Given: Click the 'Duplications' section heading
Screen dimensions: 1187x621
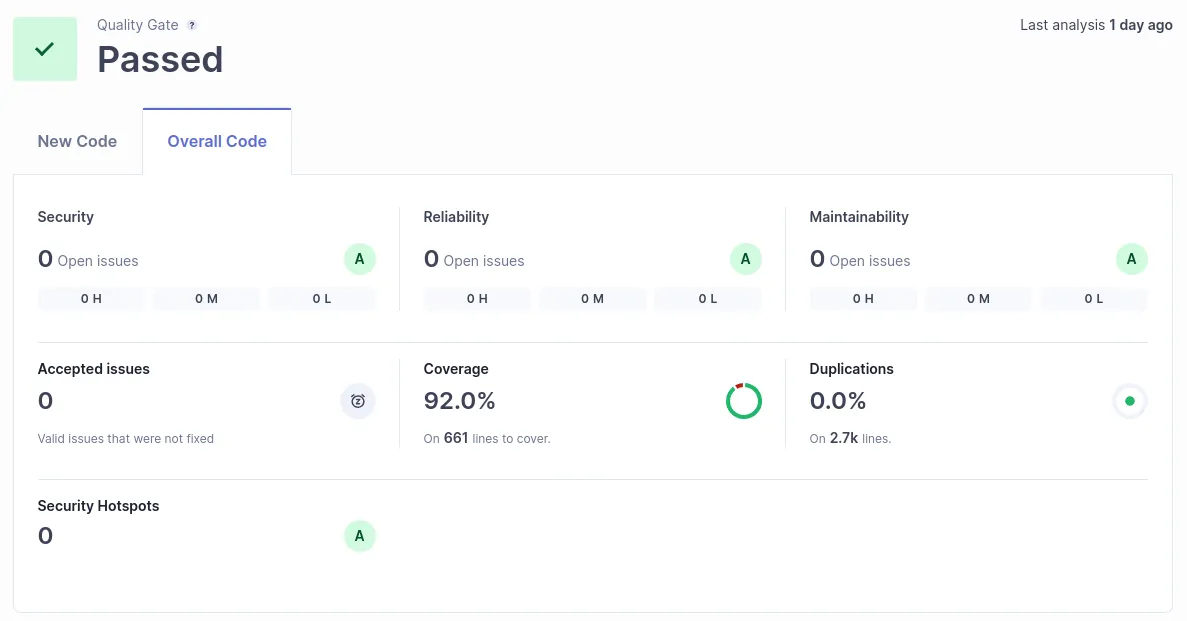Looking at the screenshot, I should coord(852,369).
